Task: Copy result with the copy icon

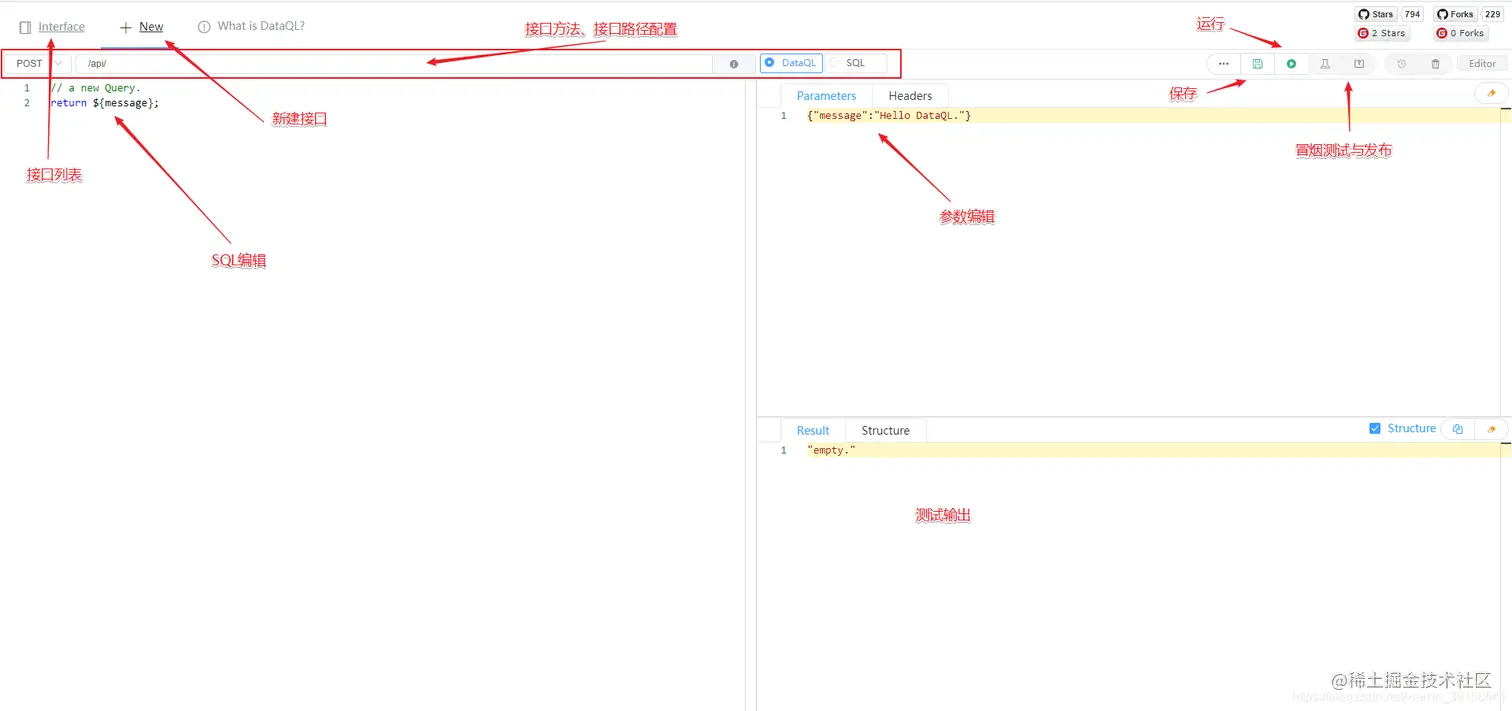Action: pos(1458,429)
